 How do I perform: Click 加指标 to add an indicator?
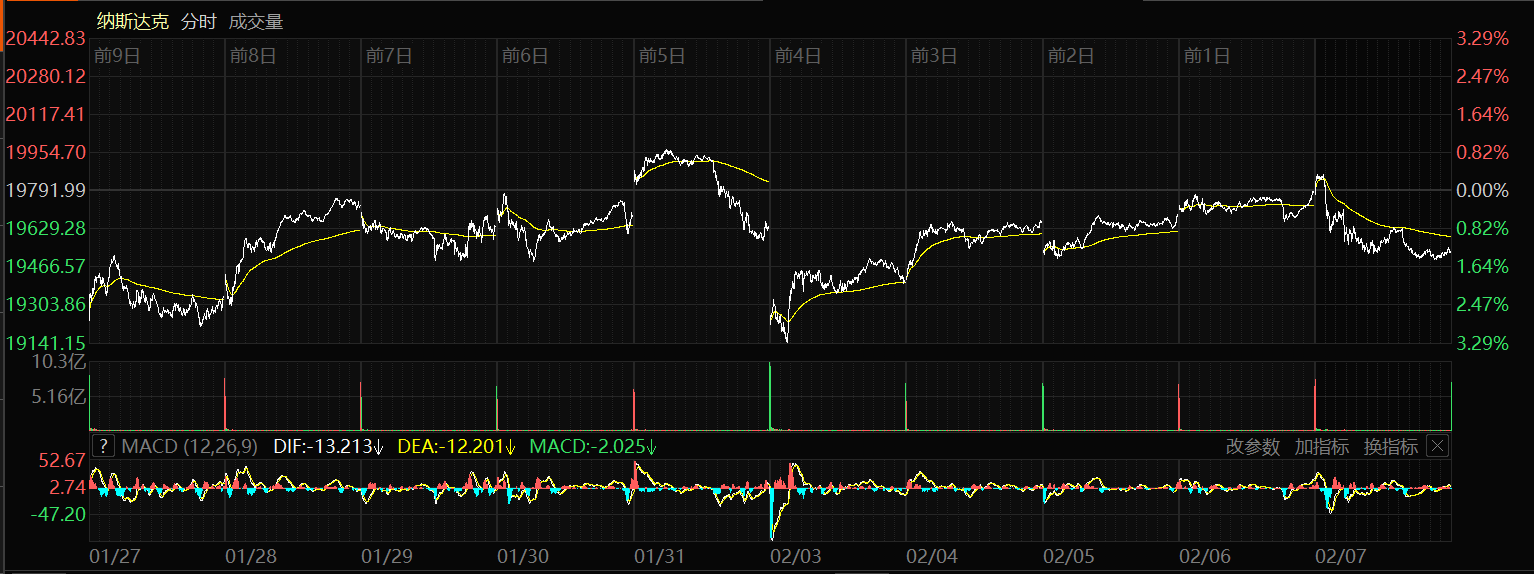tap(1322, 446)
